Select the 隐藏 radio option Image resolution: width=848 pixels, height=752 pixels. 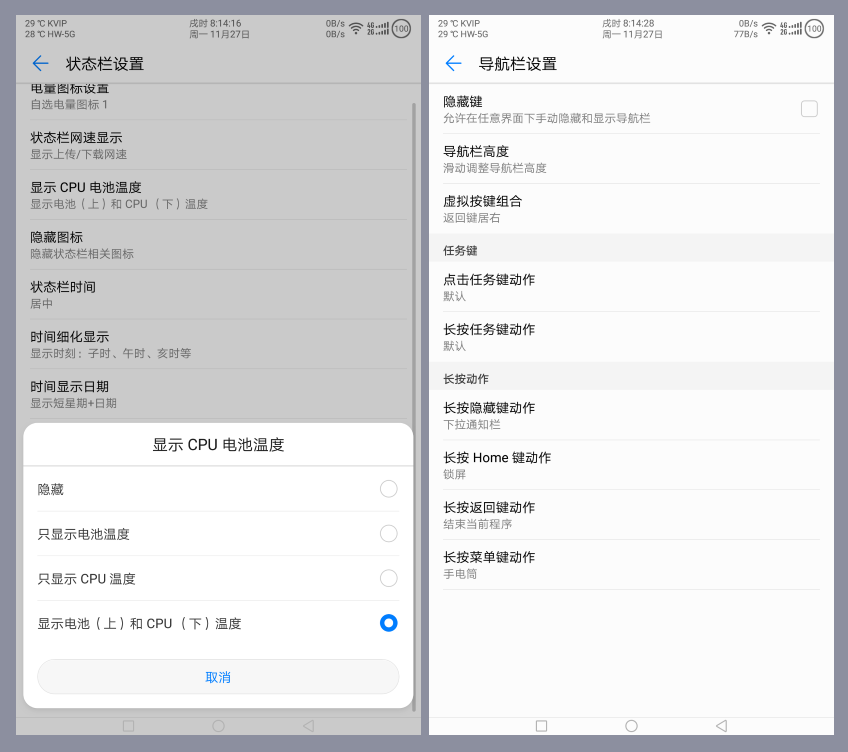(x=388, y=489)
